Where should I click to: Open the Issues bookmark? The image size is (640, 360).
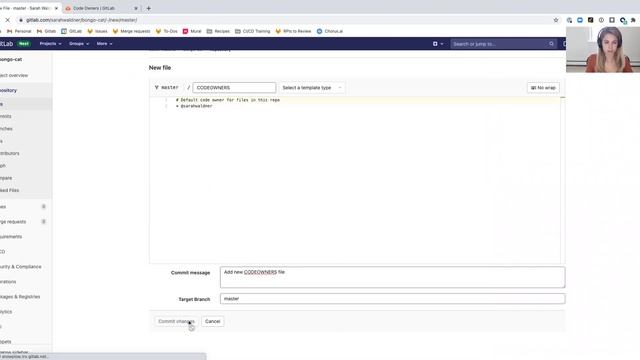click(x=97, y=31)
